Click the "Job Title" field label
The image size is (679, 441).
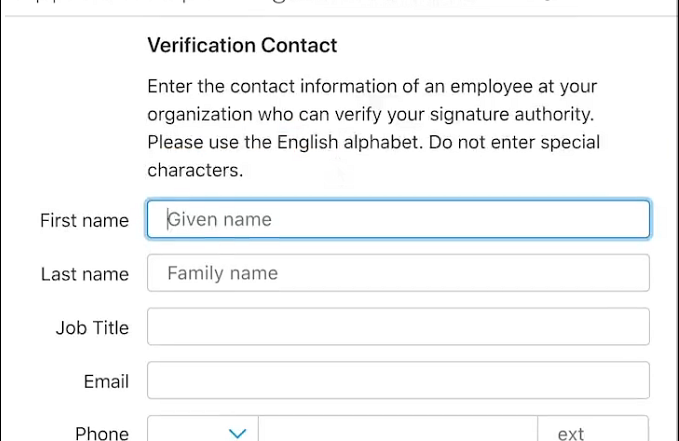92,328
